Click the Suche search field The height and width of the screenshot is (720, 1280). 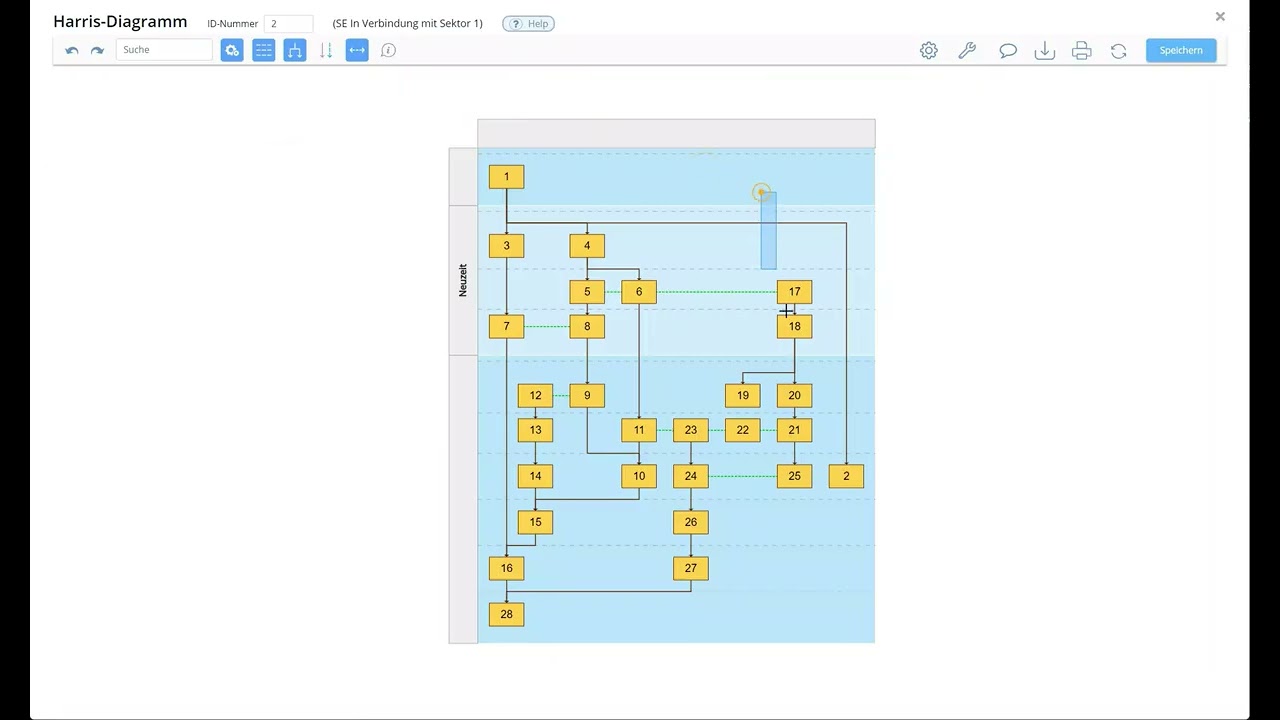[164, 50]
